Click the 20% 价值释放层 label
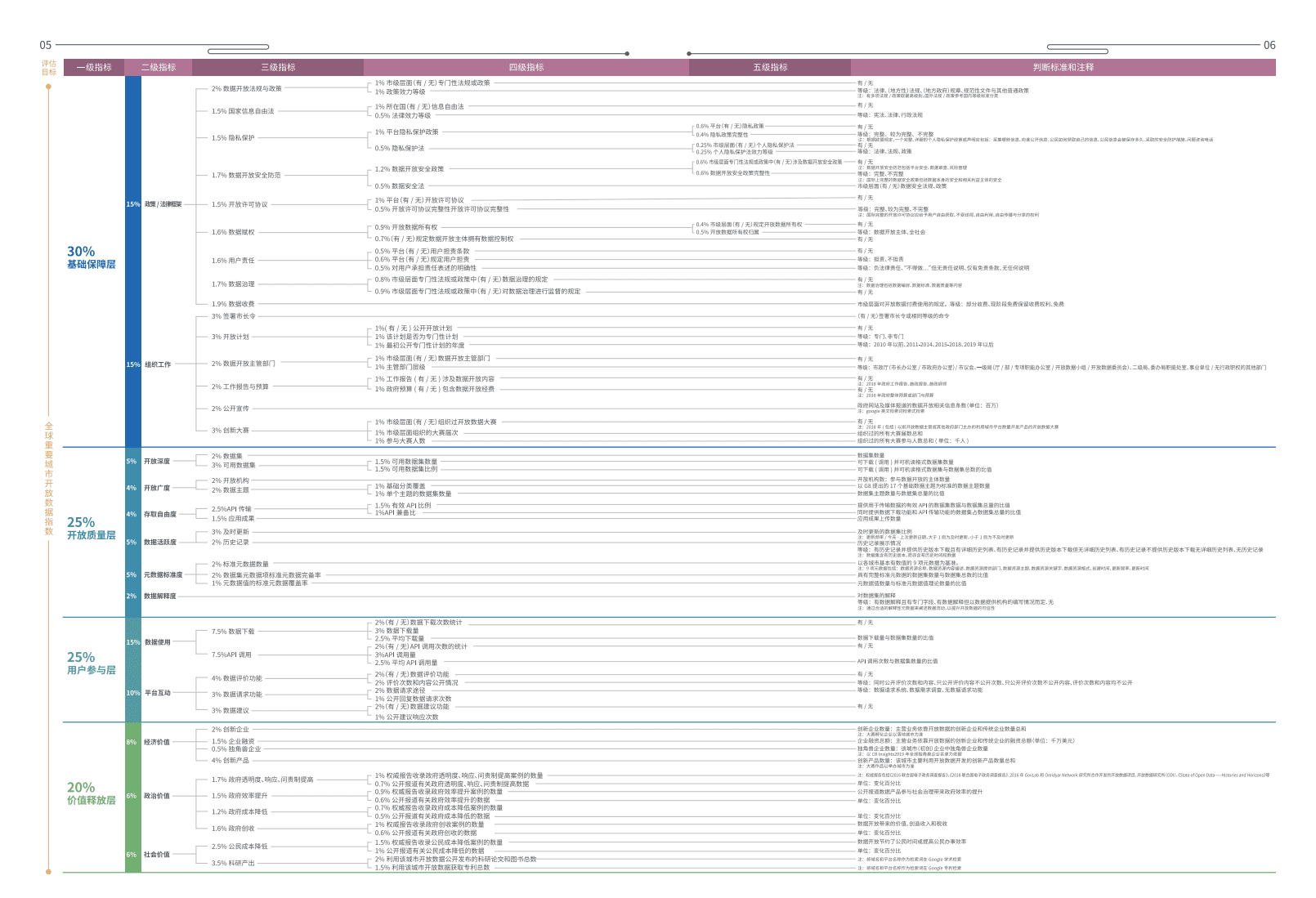The width and height of the screenshot is (1316, 898). 91,793
